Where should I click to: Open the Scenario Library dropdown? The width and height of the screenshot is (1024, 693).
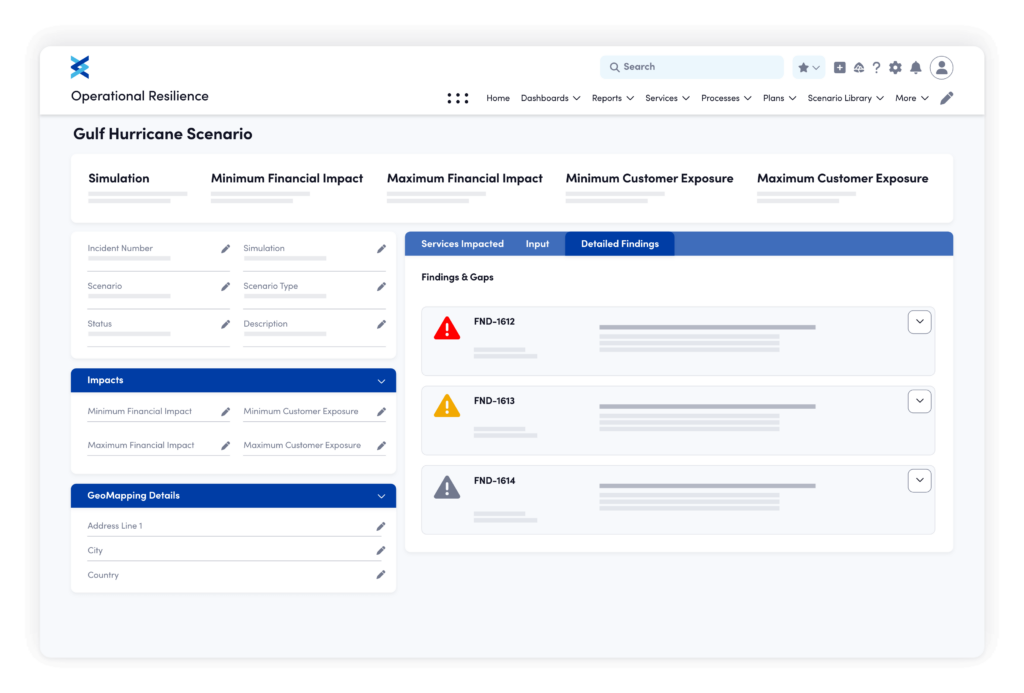(x=845, y=98)
